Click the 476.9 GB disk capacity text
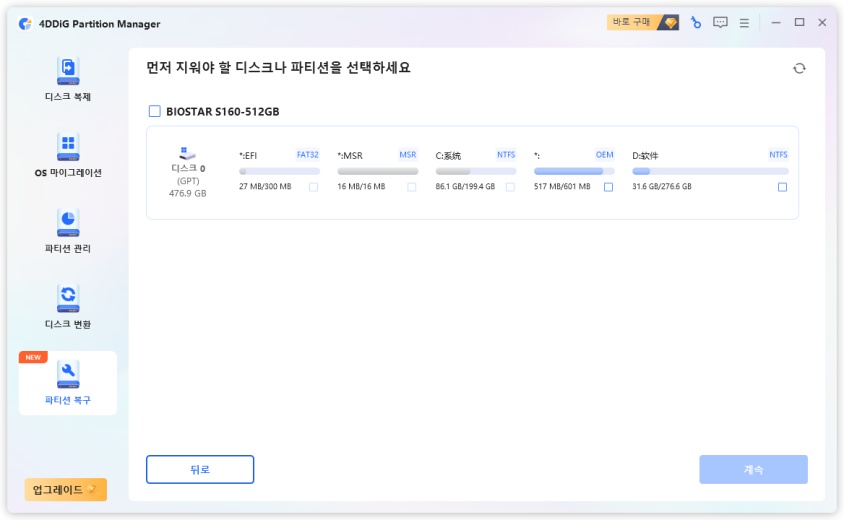 click(187, 193)
